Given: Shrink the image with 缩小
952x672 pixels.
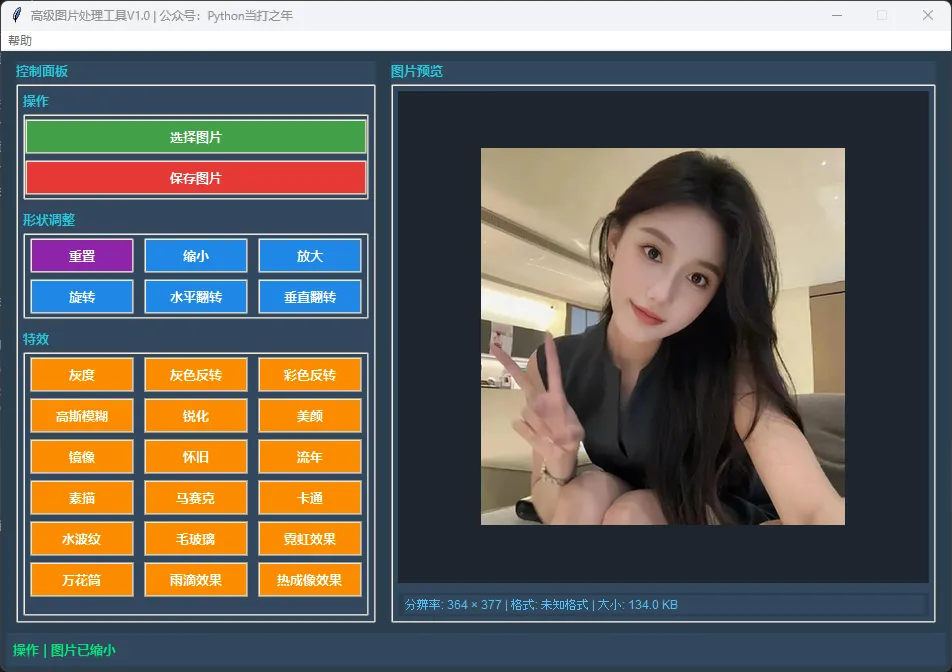Looking at the screenshot, I should pos(195,255).
